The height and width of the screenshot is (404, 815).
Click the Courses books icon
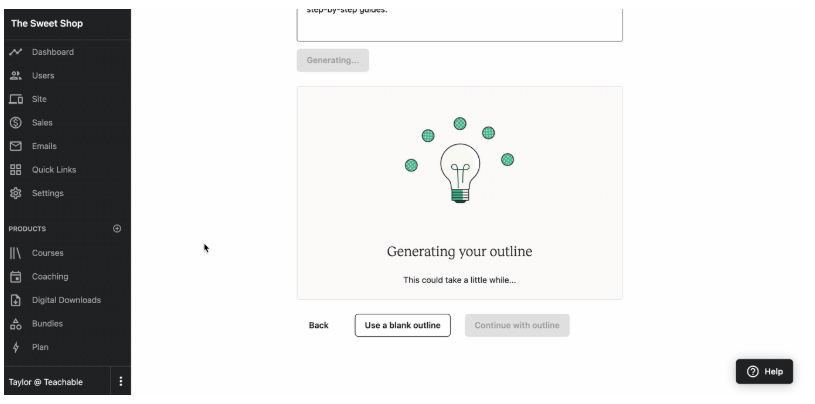(x=16, y=253)
